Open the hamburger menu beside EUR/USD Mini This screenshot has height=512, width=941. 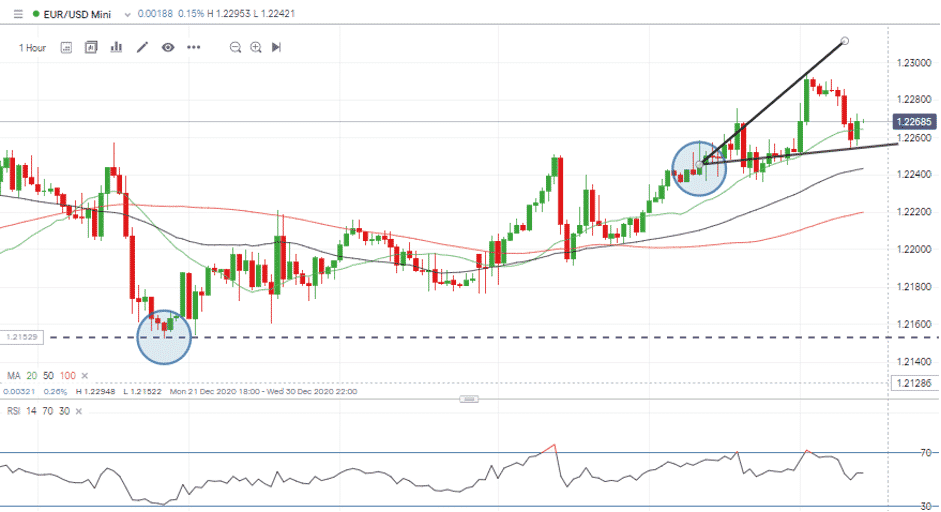click(x=18, y=14)
